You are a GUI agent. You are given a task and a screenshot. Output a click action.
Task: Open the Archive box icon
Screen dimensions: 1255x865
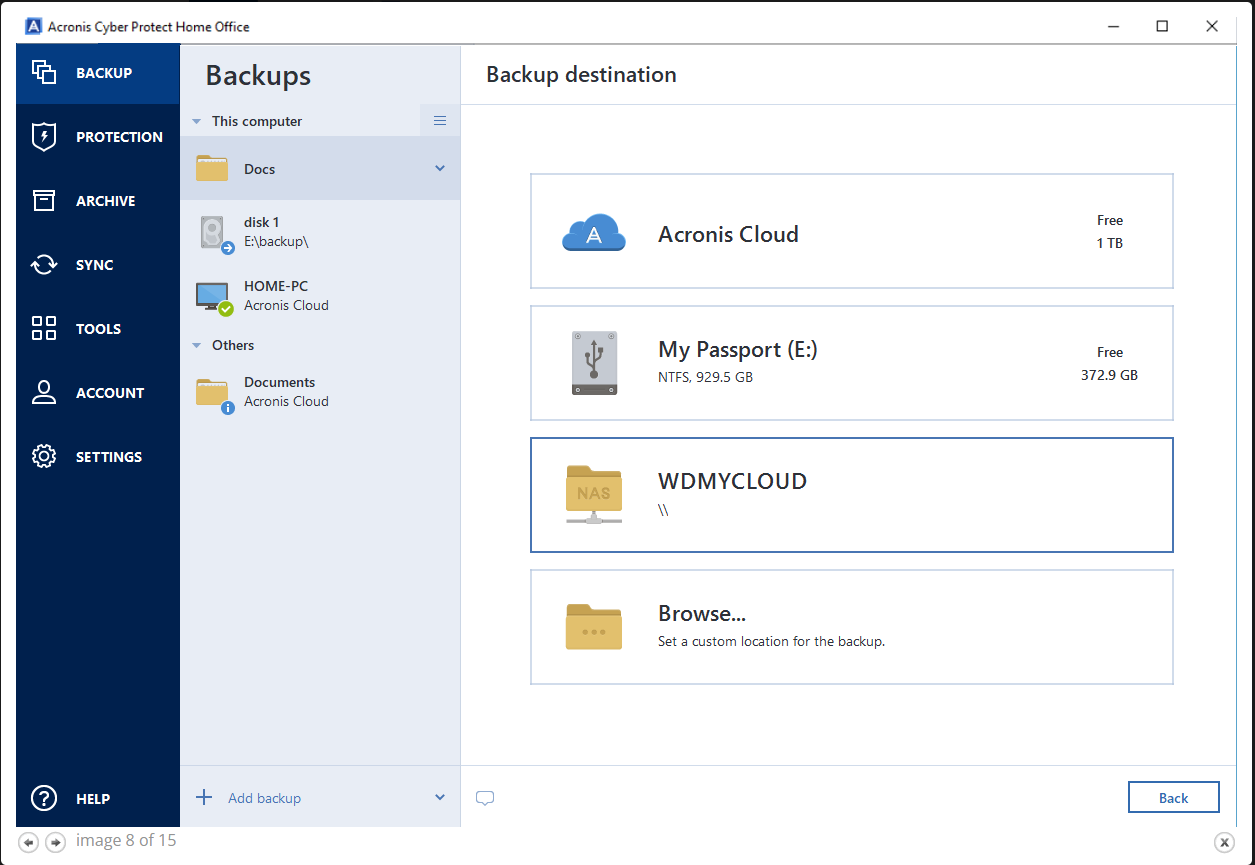tap(44, 201)
